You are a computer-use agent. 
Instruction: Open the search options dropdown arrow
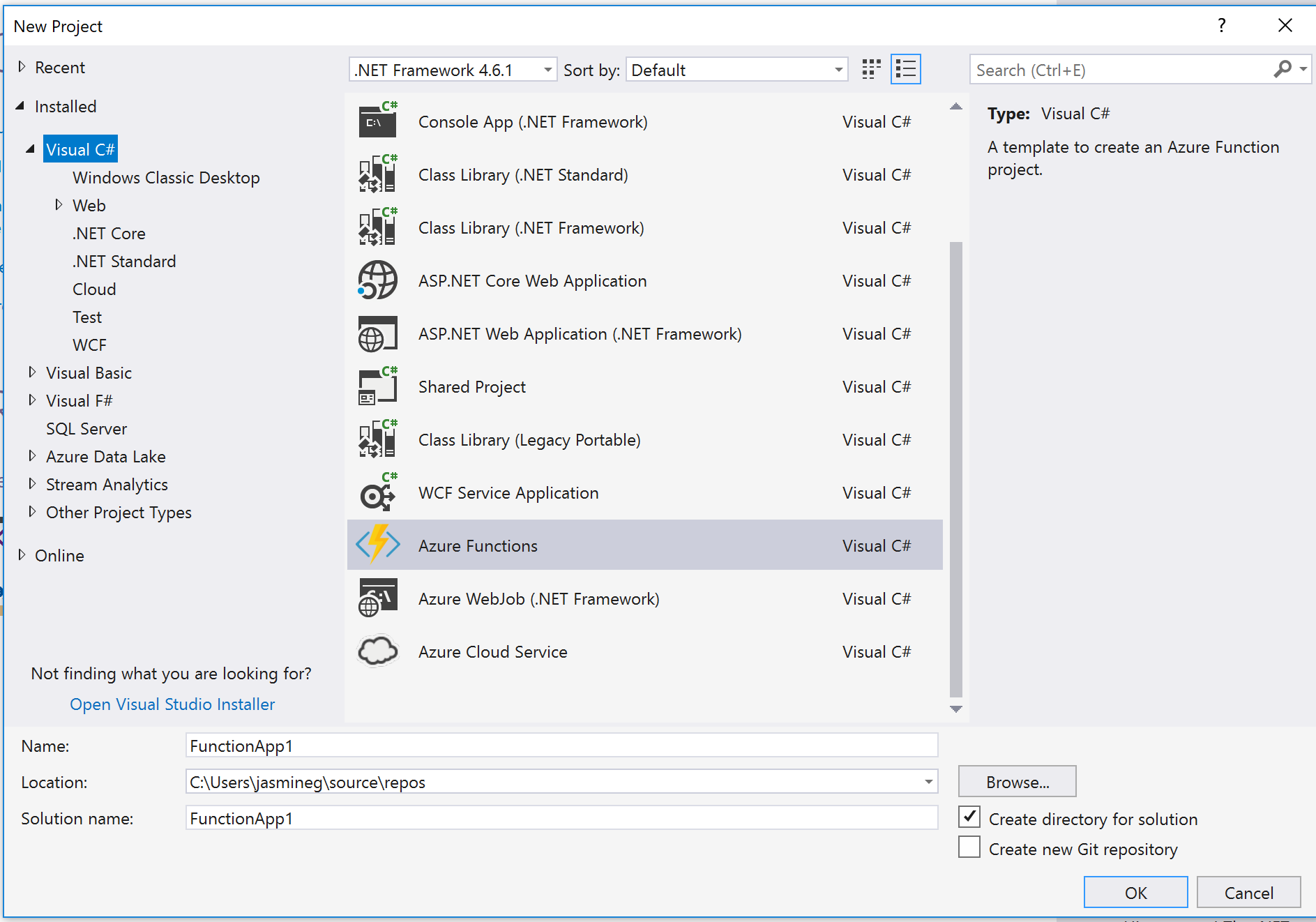pos(1303,69)
